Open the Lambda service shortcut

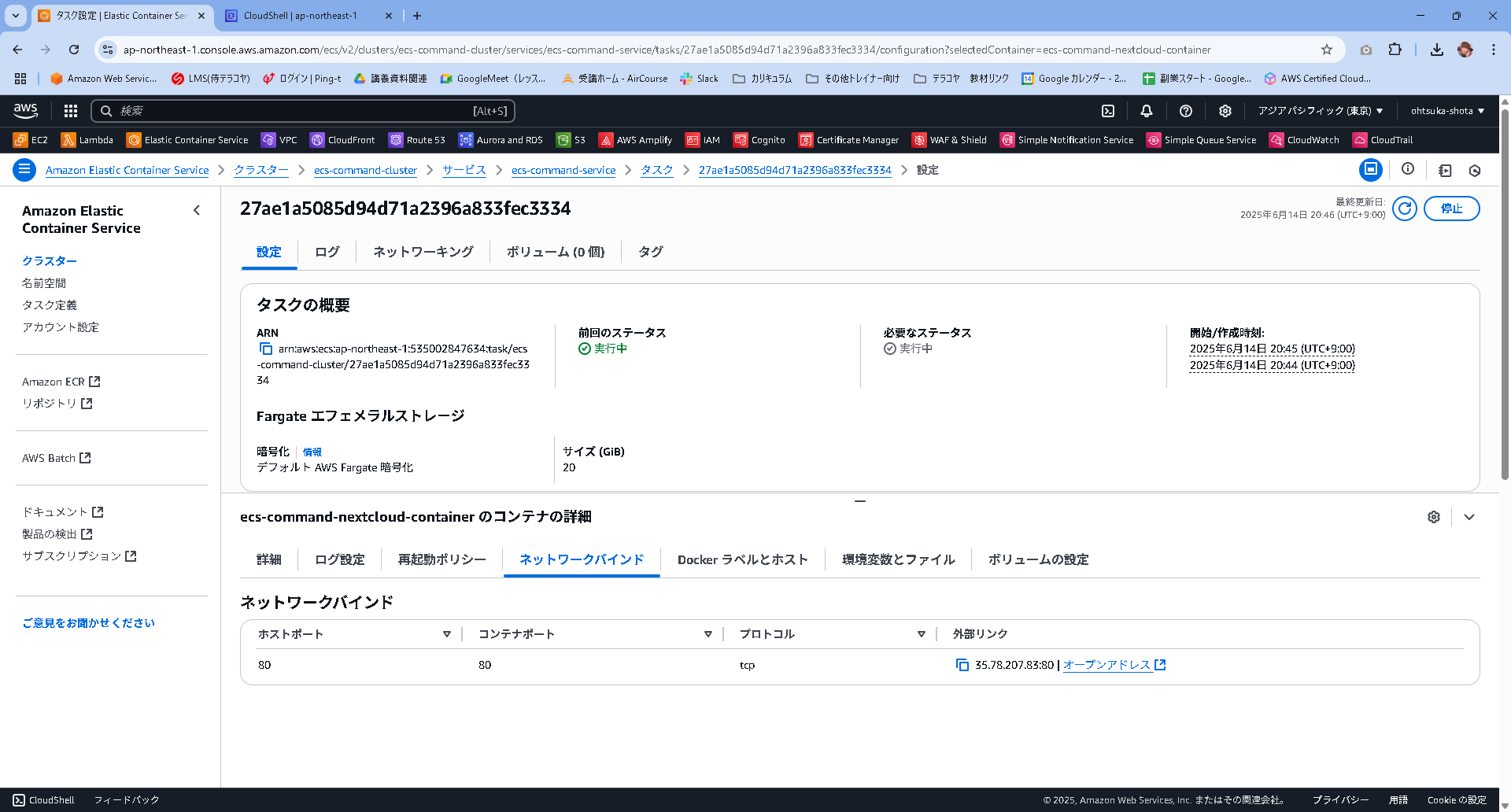87,139
